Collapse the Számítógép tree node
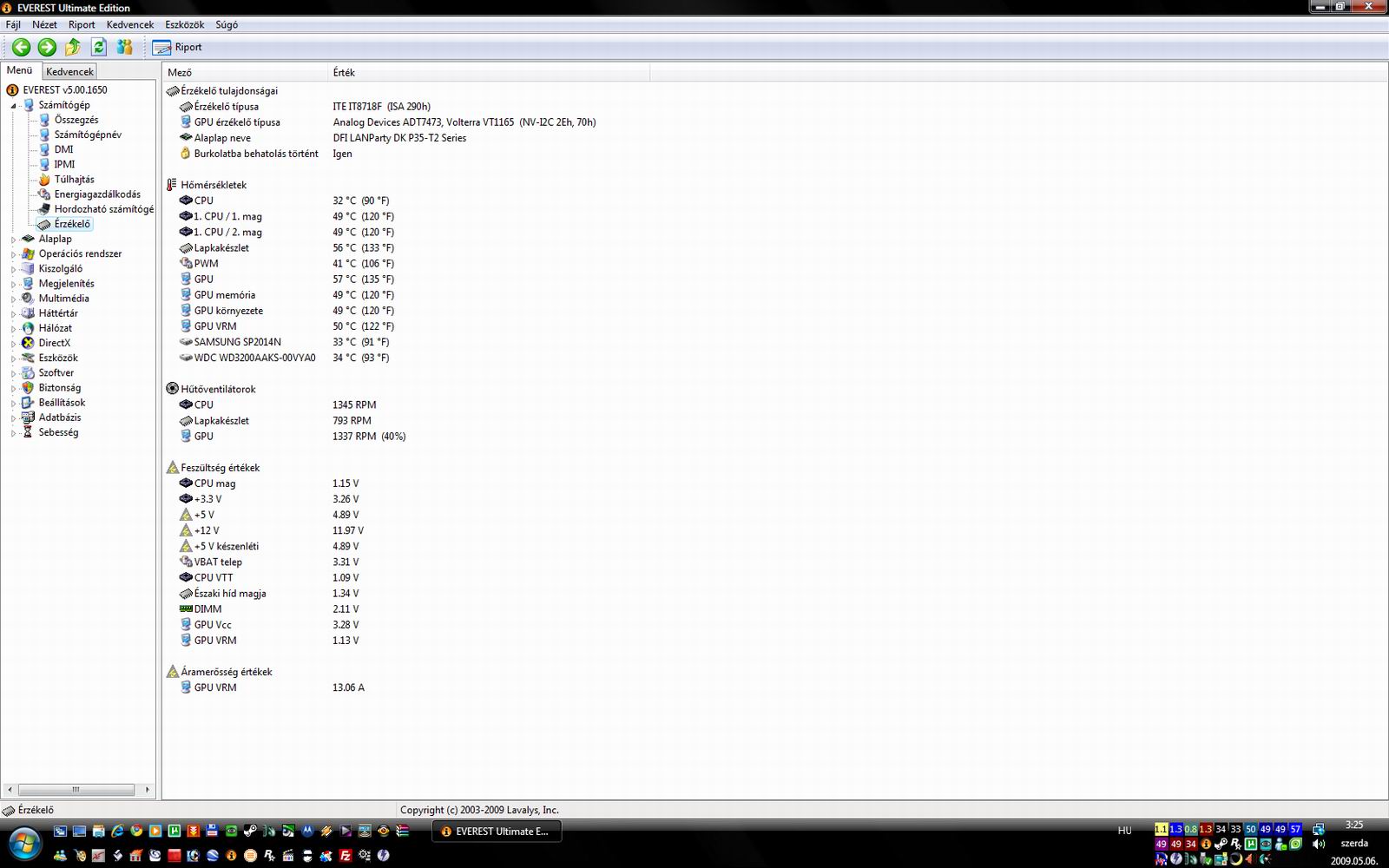Image resolution: width=1389 pixels, height=868 pixels. click(14, 105)
